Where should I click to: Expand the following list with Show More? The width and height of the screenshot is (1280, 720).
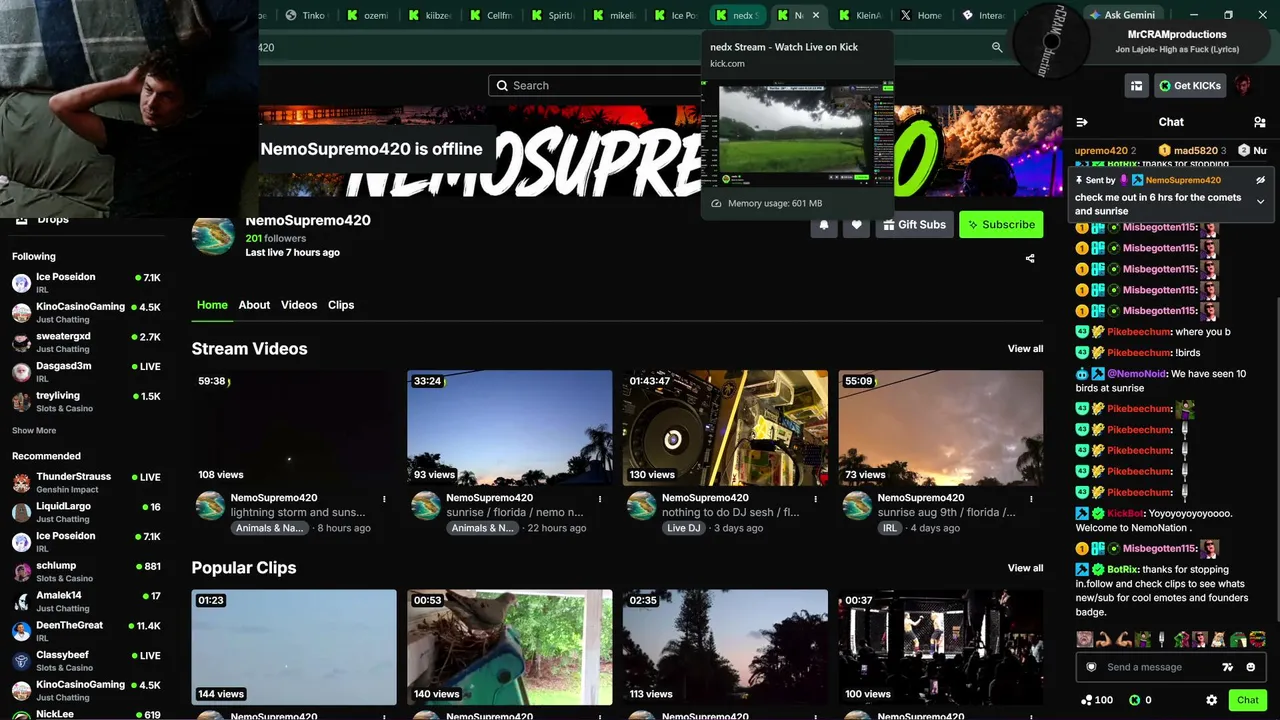click(x=34, y=431)
